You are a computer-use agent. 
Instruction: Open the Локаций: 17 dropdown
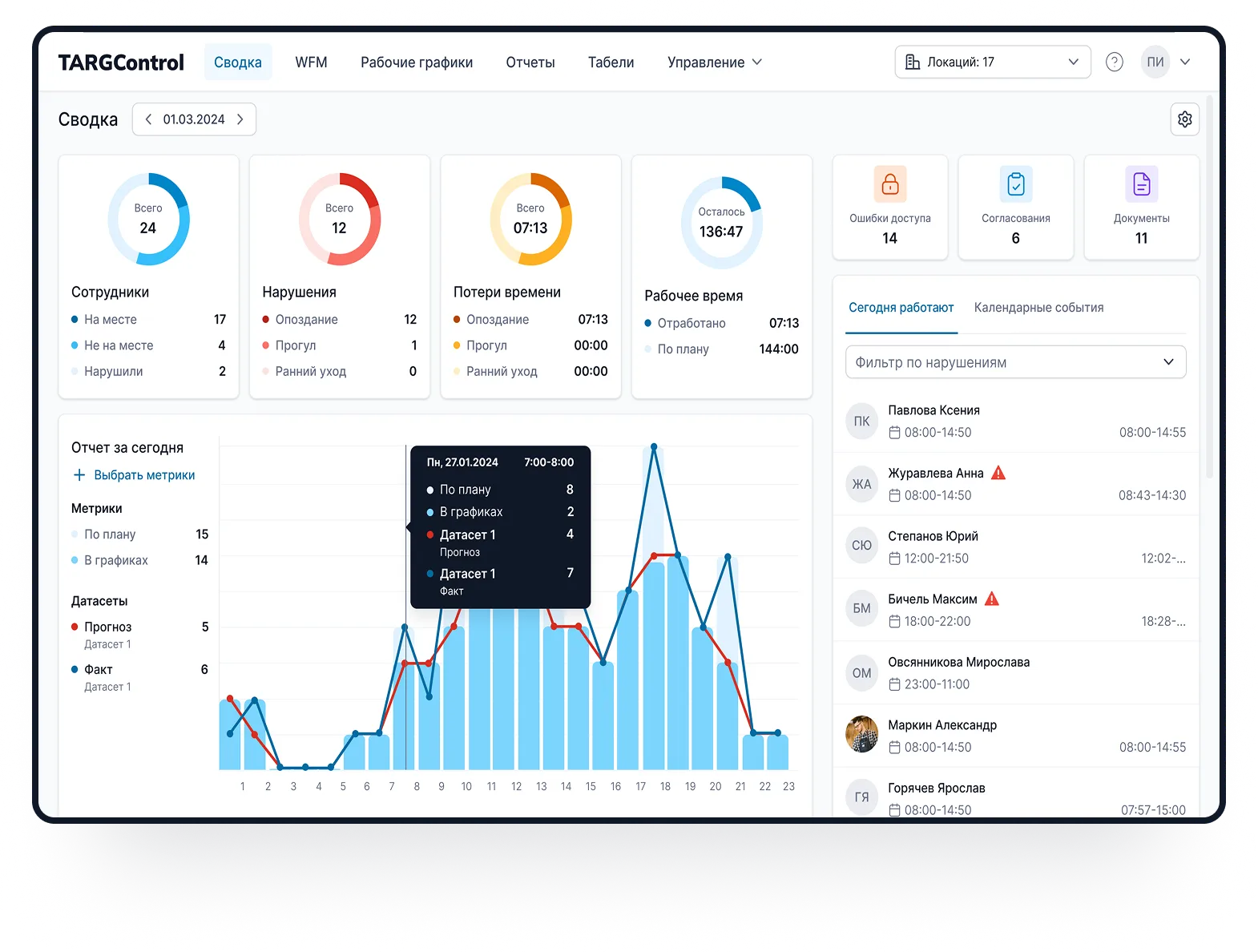(x=992, y=62)
